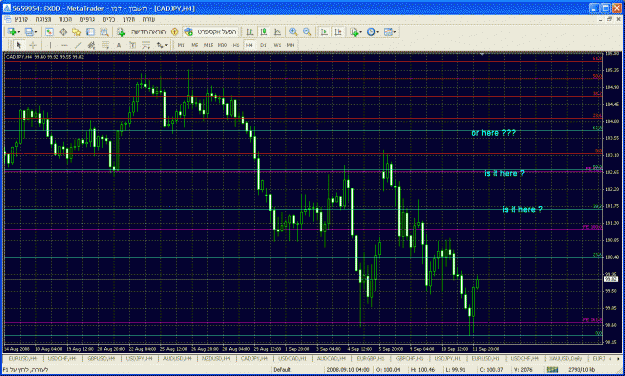Launch MetaEditor from the yellow diamond icon
Screen dimensions: 625x376
(x=174, y=32)
